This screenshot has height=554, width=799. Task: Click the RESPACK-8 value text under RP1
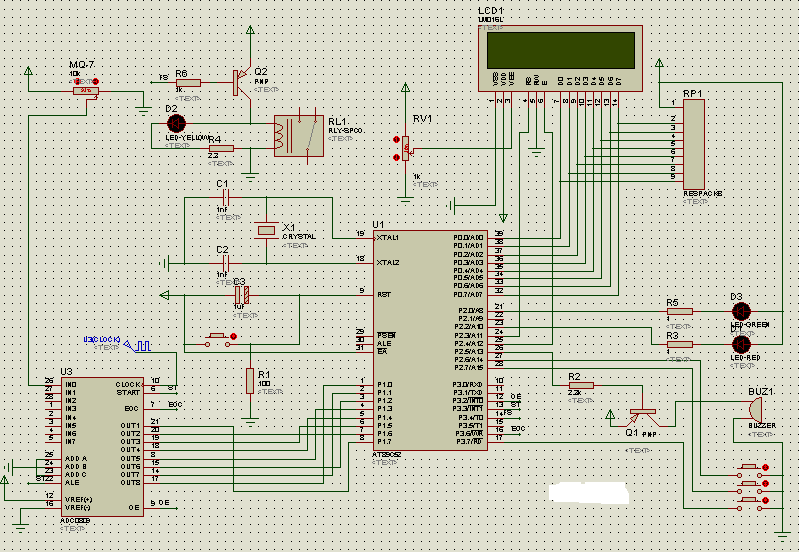(x=703, y=194)
